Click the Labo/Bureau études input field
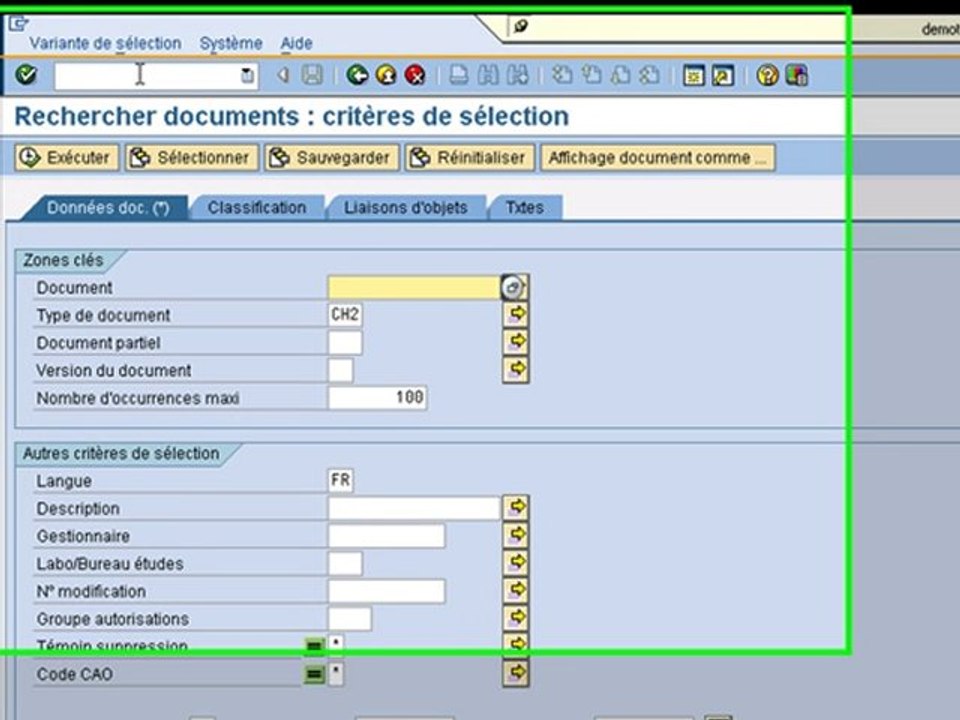This screenshot has width=960, height=720. click(345, 563)
